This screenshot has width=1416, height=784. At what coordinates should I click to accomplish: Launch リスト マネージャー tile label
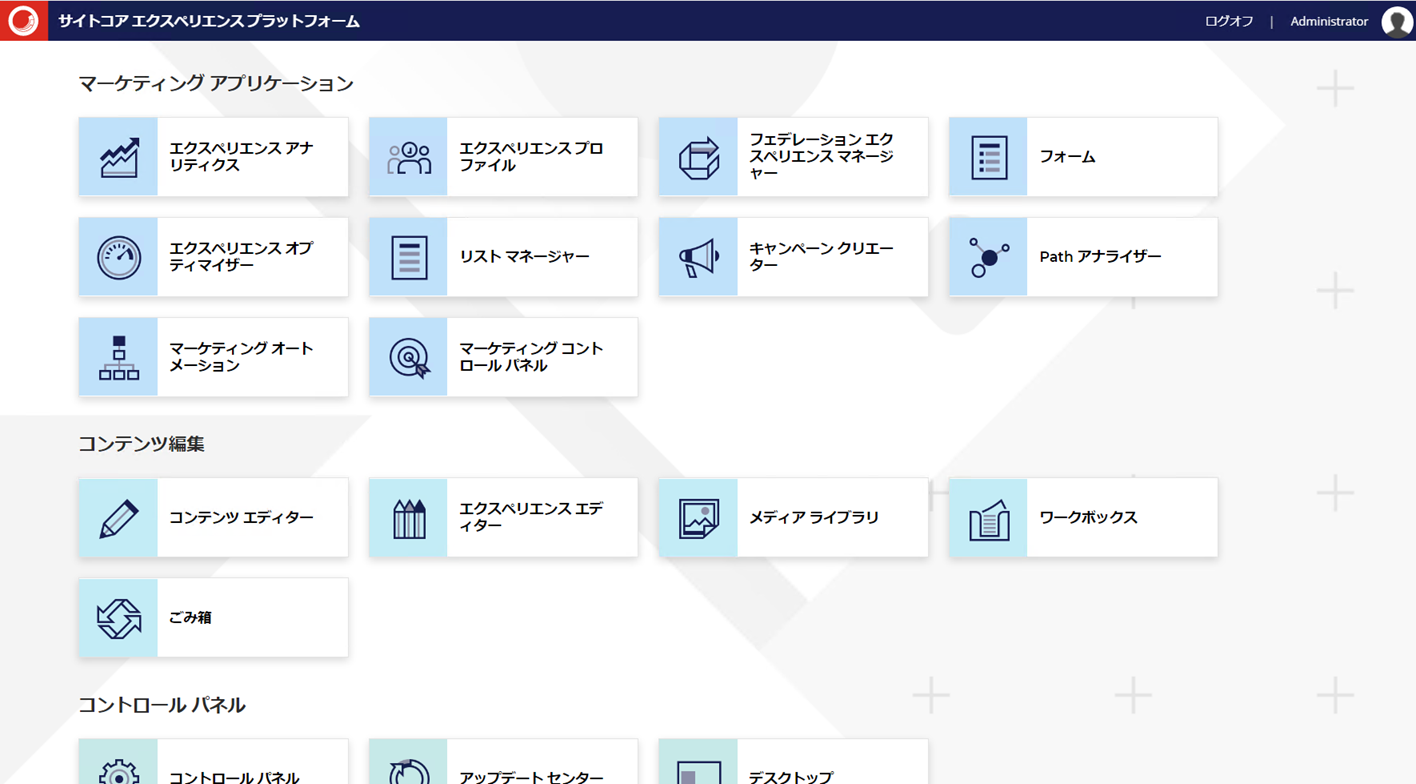[x=525, y=257]
